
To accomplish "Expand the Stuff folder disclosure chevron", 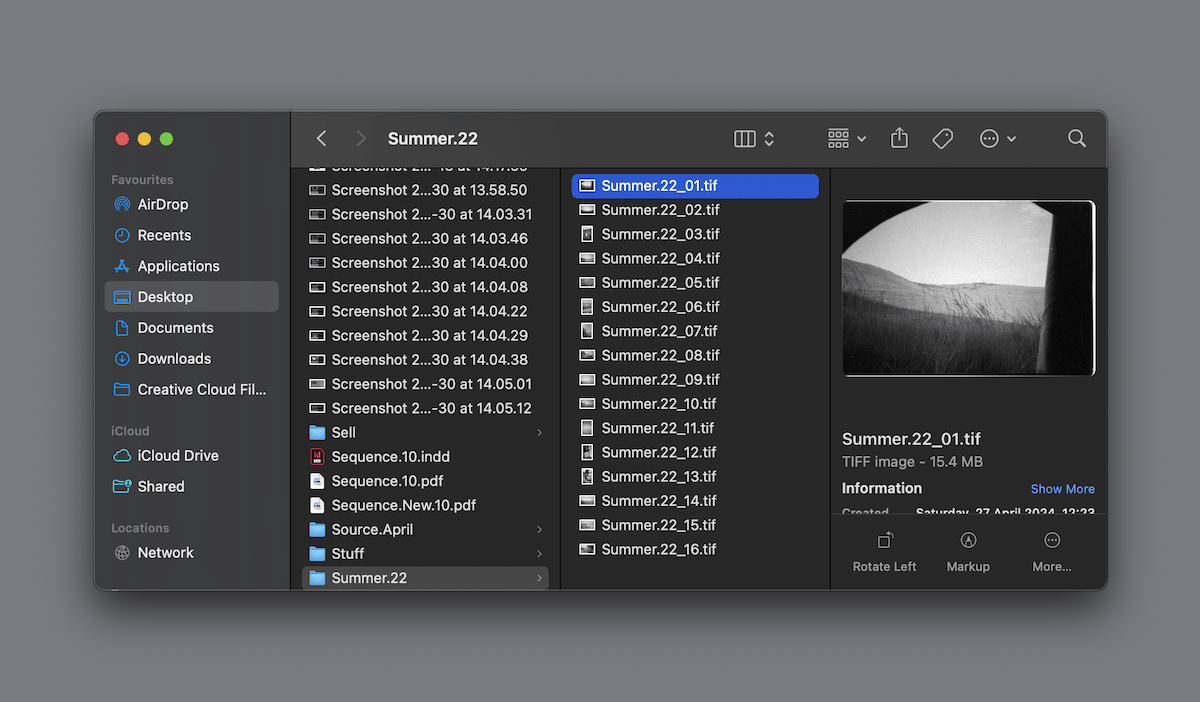I will tap(538, 553).
